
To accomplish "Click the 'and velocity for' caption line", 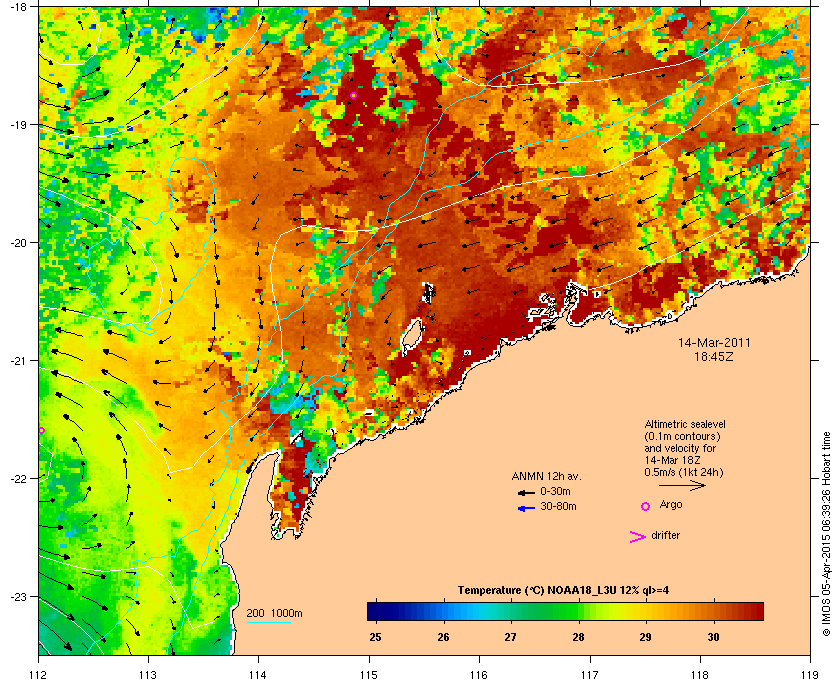I will [x=680, y=448].
